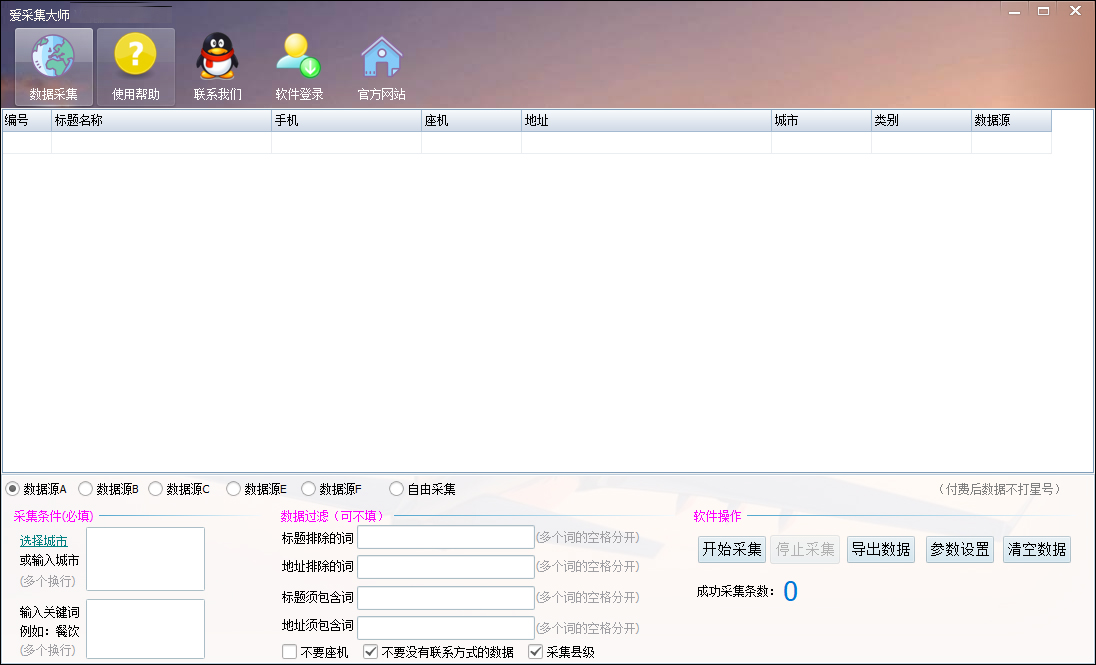Click the city name input box
The height and width of the screenshot is (665, 1096).
(144, 558)
